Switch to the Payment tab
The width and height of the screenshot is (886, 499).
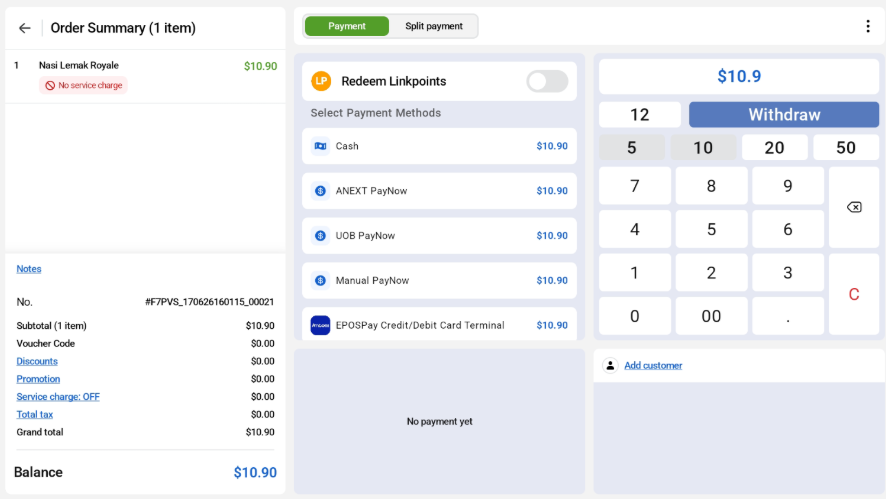[x=347, y=26]
